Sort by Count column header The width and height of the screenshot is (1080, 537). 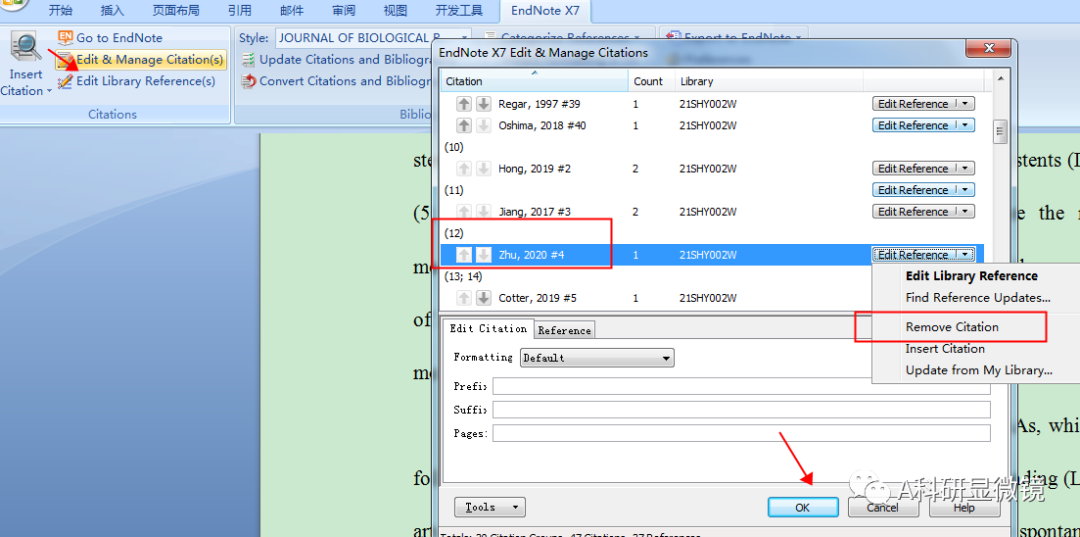651,81
